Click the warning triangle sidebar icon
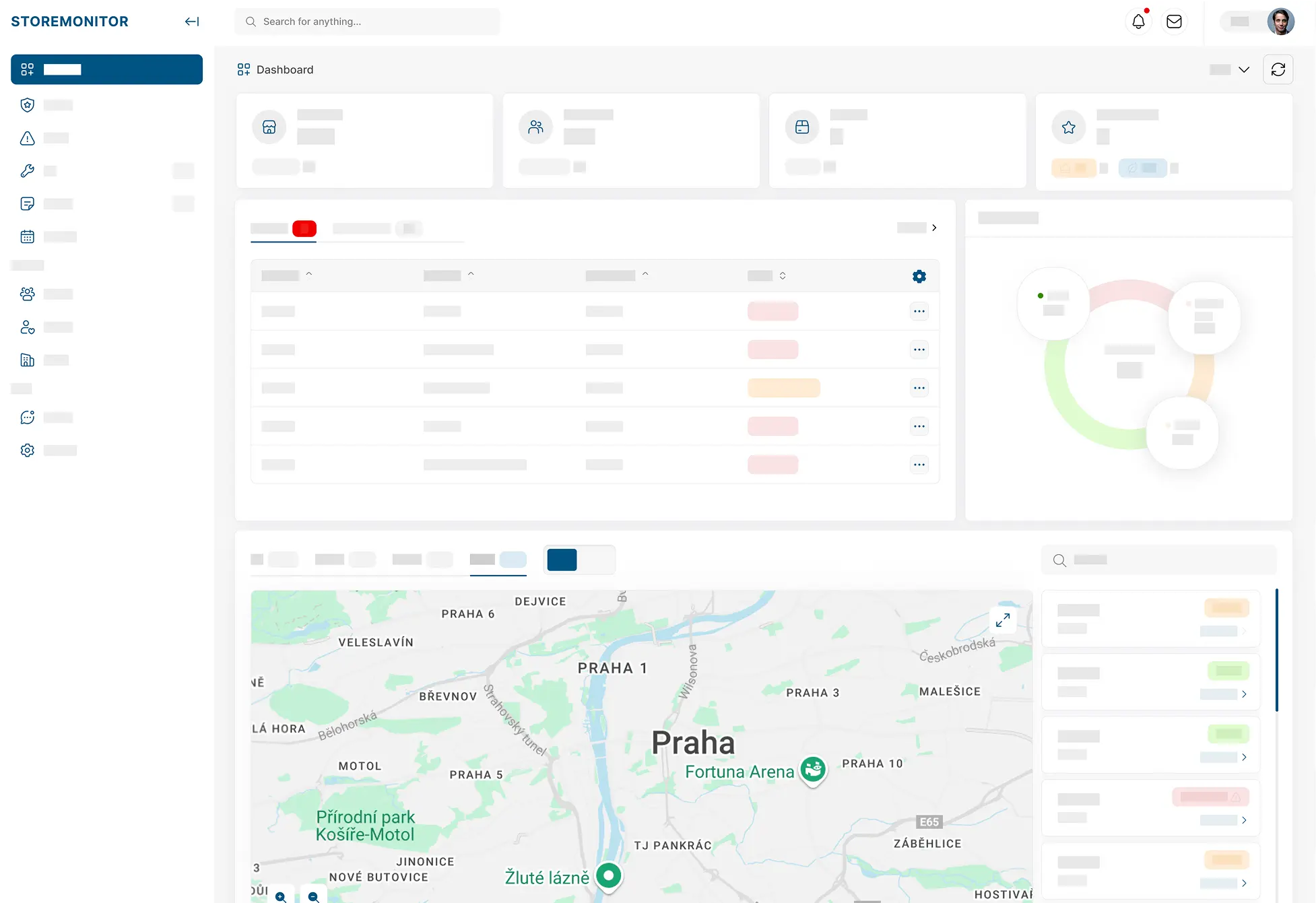This screenshot has height=903, width=1316. pyautogui.click(x=27, y=138)
